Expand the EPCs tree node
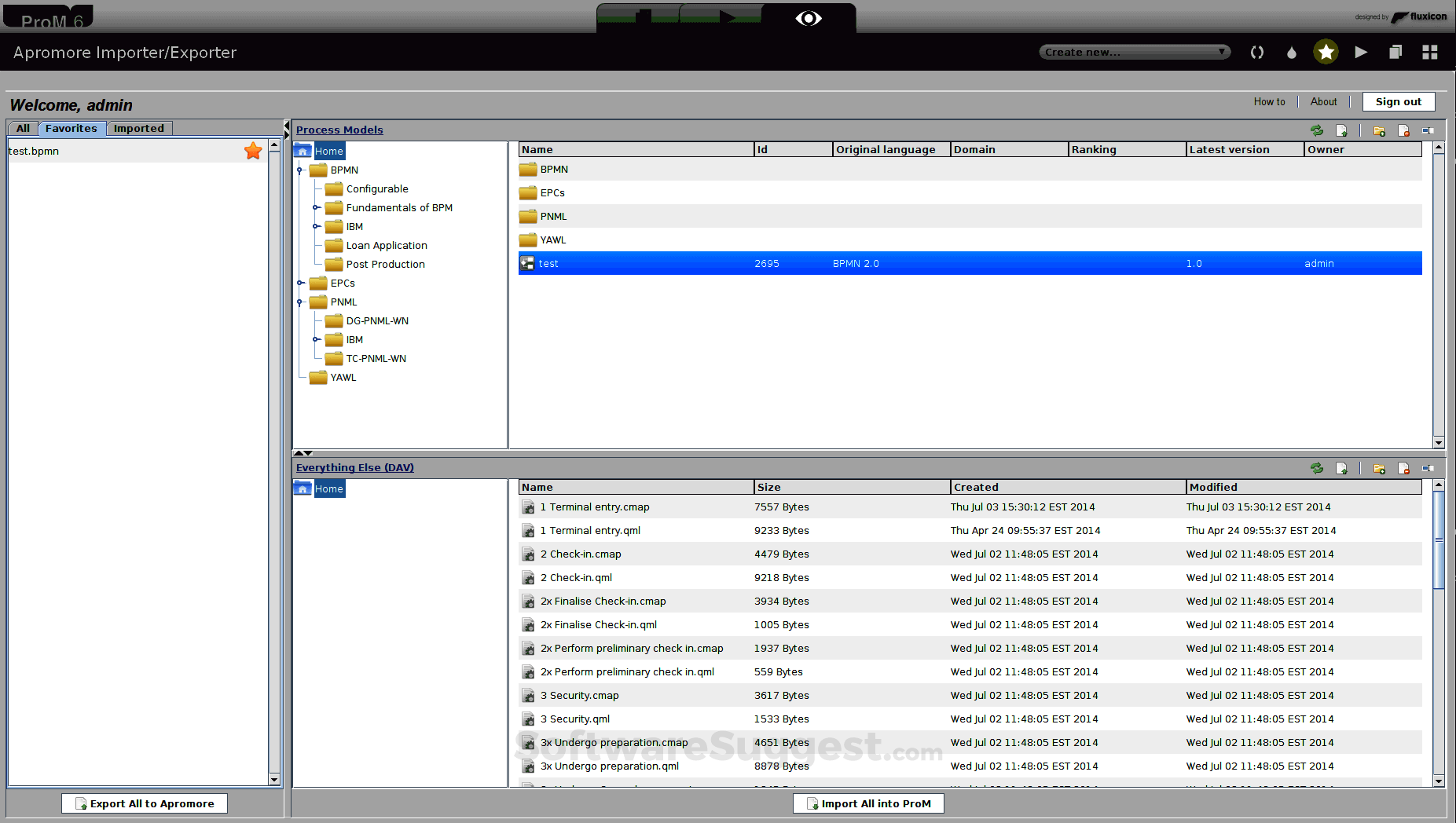Viewport: 1456px width, 823px height. pyautogui.click(x=301, y=283)
